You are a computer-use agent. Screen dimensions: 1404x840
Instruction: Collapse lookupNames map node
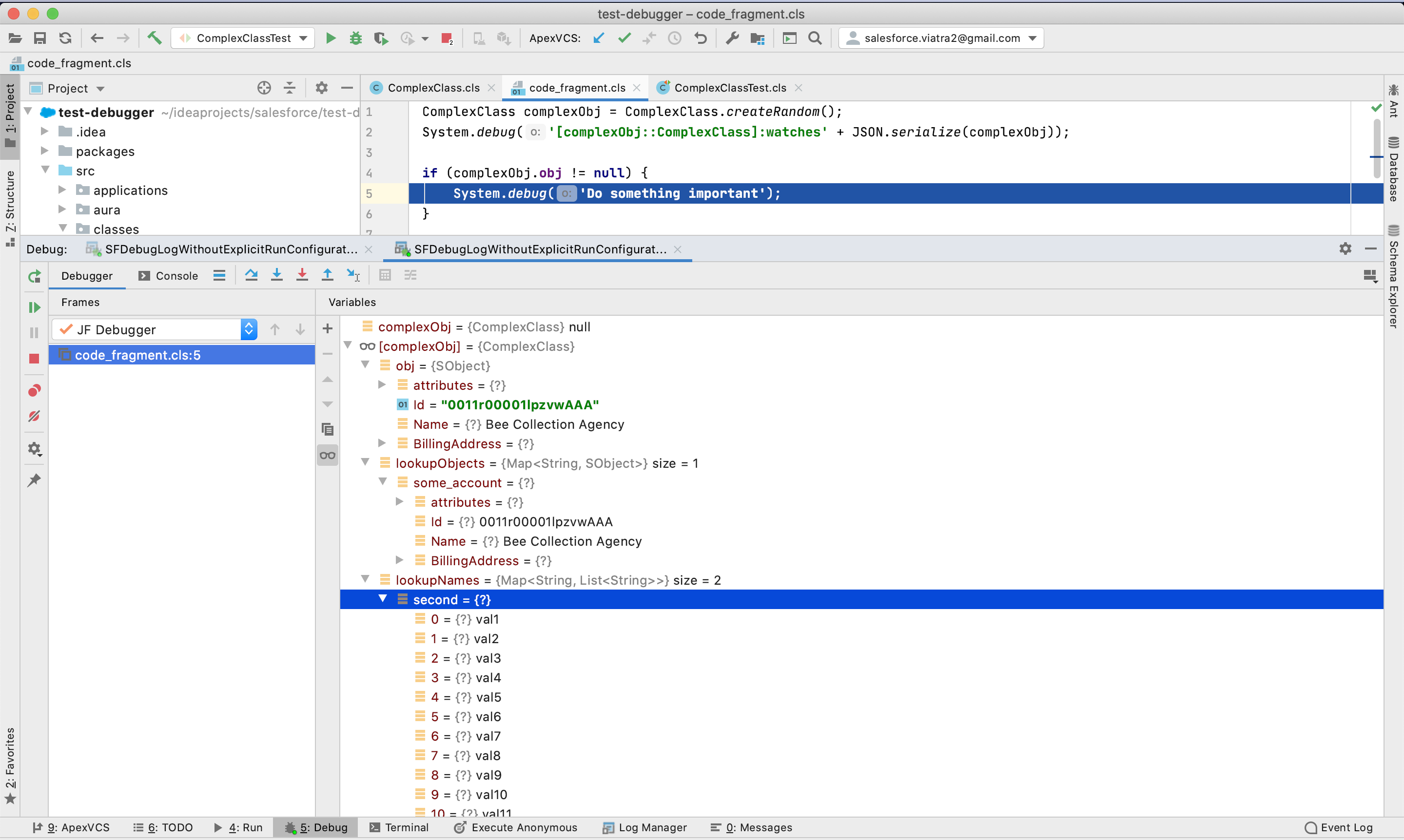pyautogui.click(x=365, y=579)
